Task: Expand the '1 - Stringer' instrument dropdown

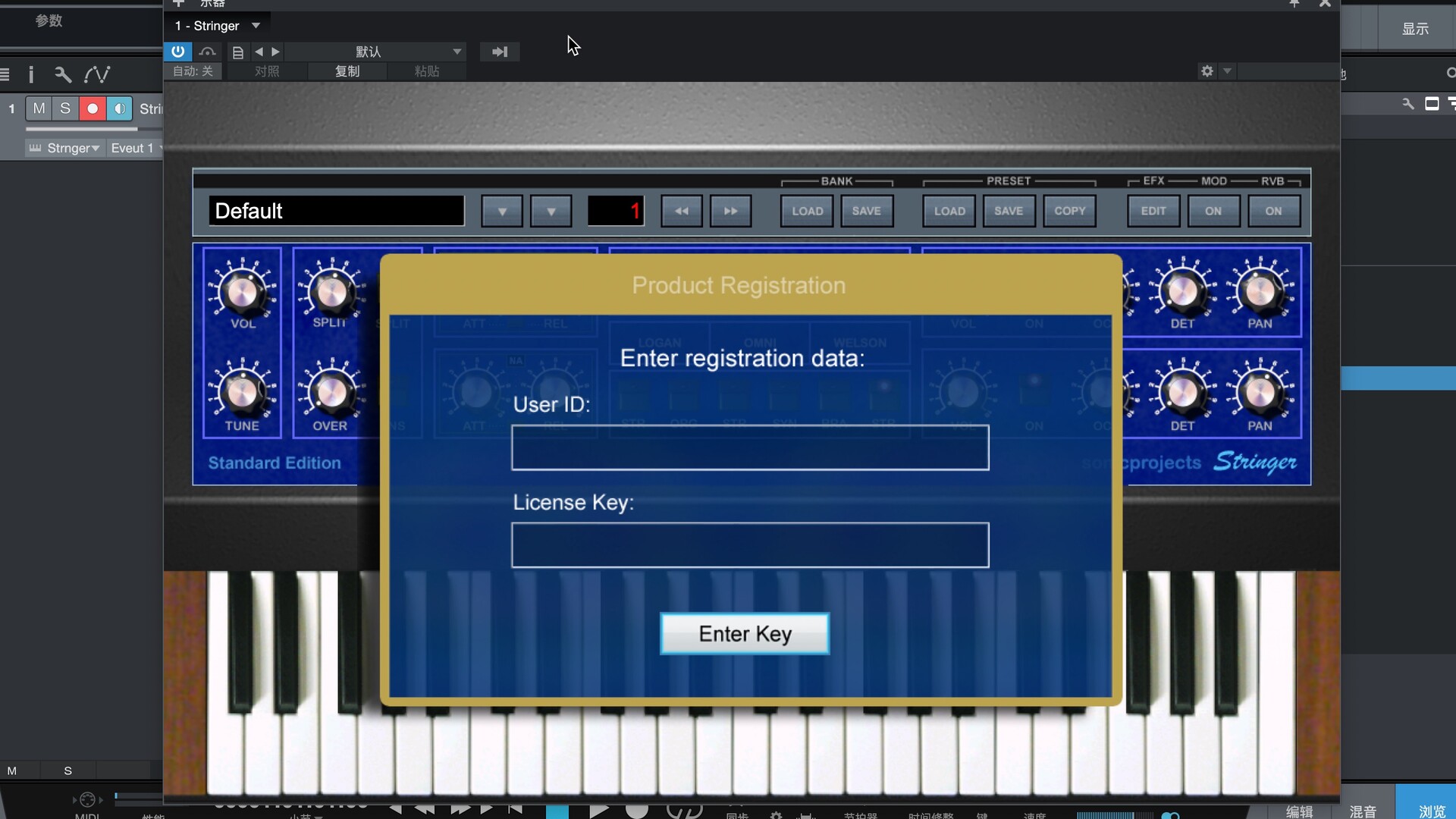Action: click(x=256, y=26)
